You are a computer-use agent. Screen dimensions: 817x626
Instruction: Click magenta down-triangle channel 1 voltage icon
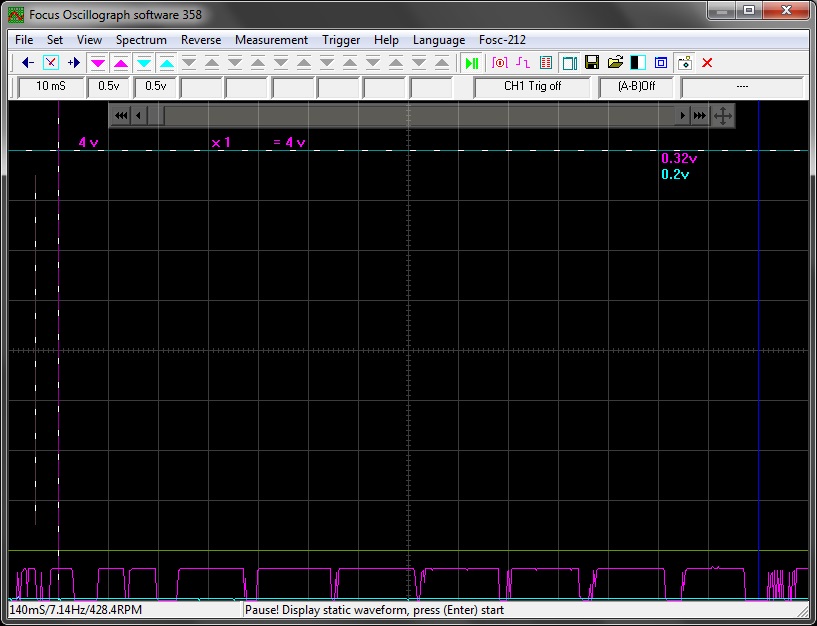click(x=98, y=63)
